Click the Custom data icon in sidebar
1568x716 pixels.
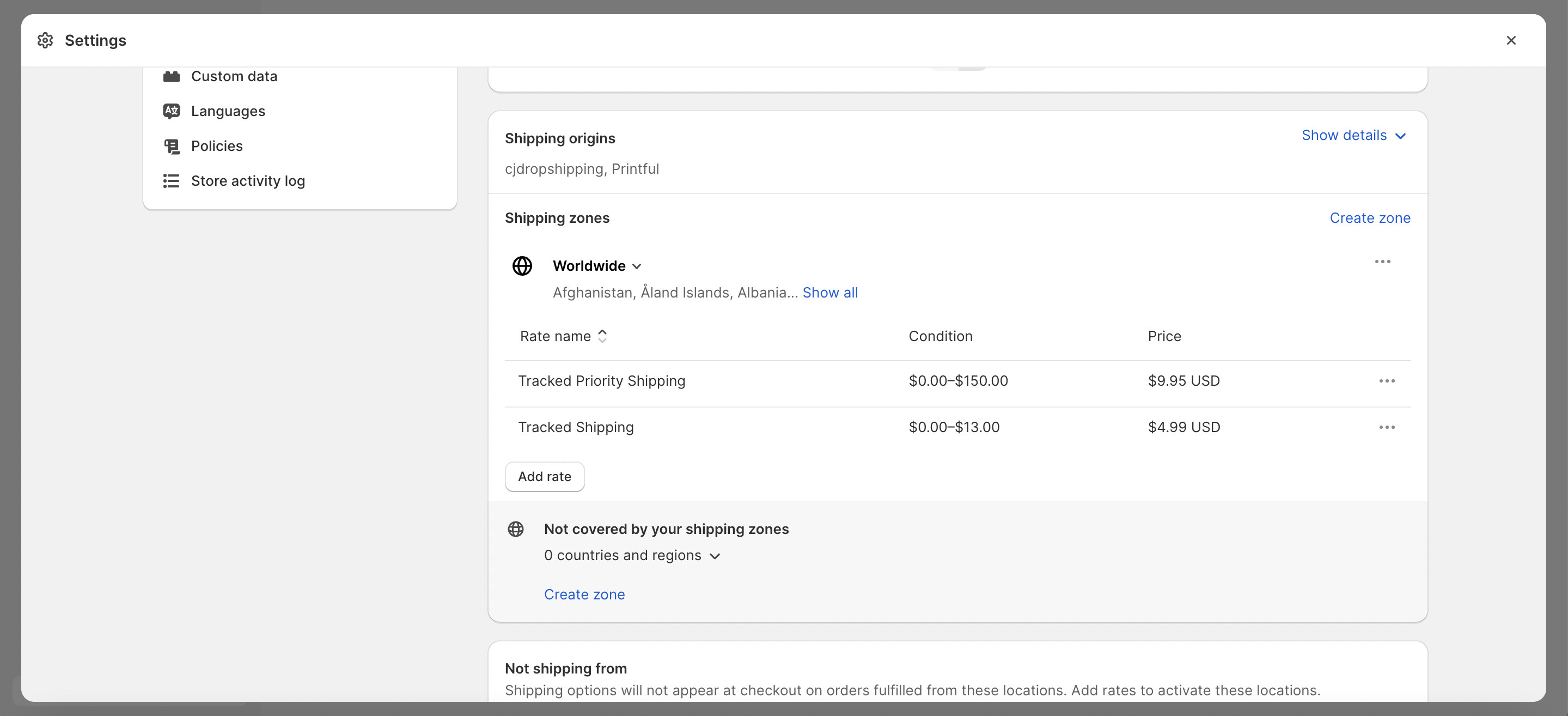pyautogui.click(x=171, y=76)
